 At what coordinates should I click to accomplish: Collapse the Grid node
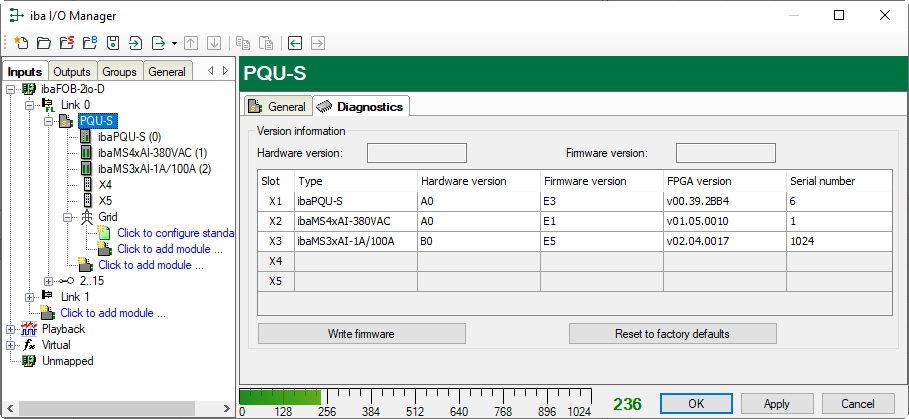pos(67,217)
